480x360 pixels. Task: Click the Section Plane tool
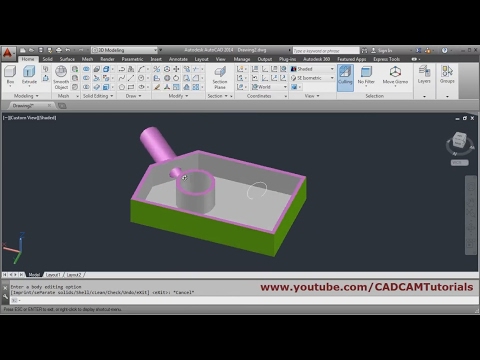pyautogui.click(x=220, y=77)
